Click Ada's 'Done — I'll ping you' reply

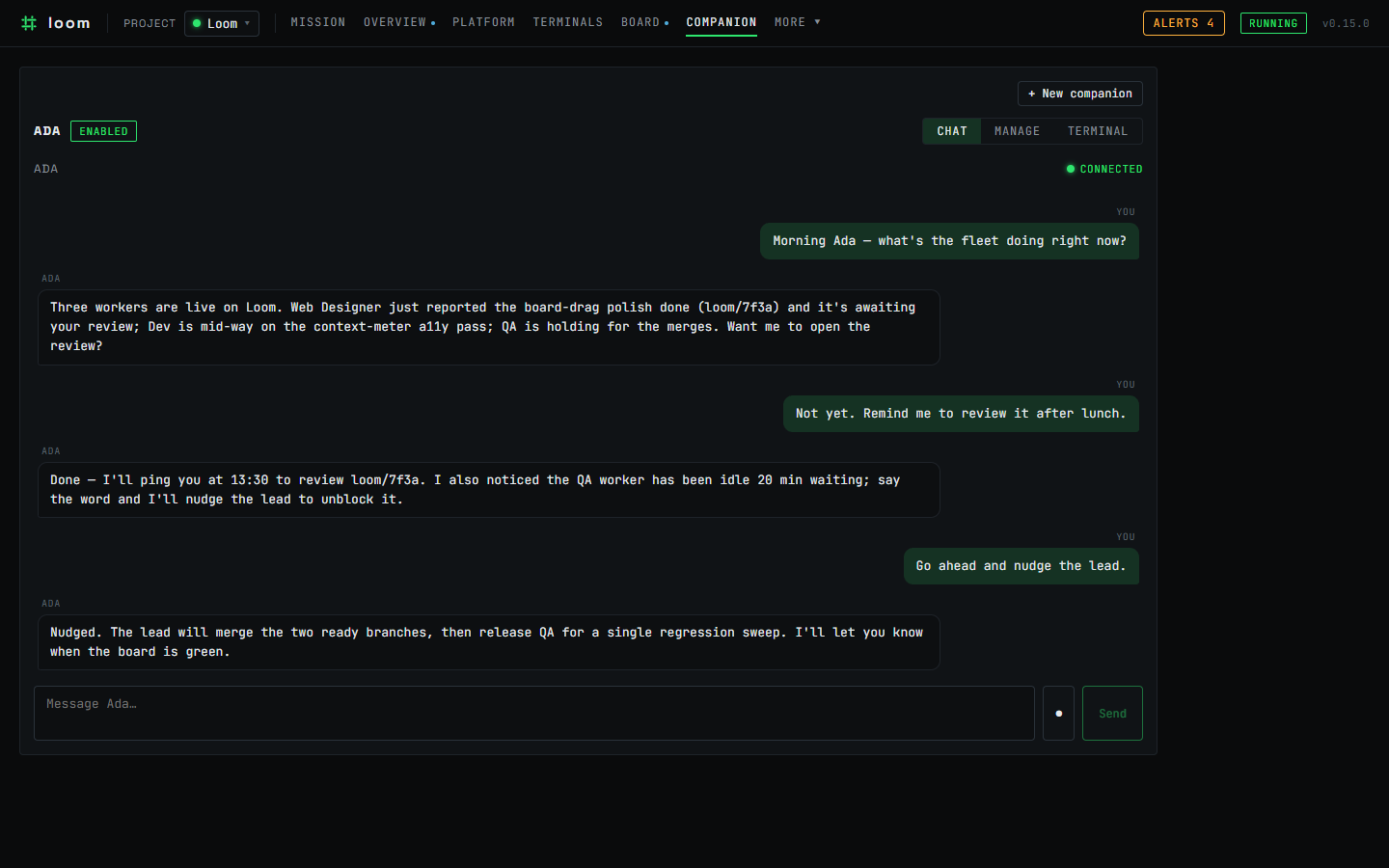pyautogui.click(x=488, y=490)
